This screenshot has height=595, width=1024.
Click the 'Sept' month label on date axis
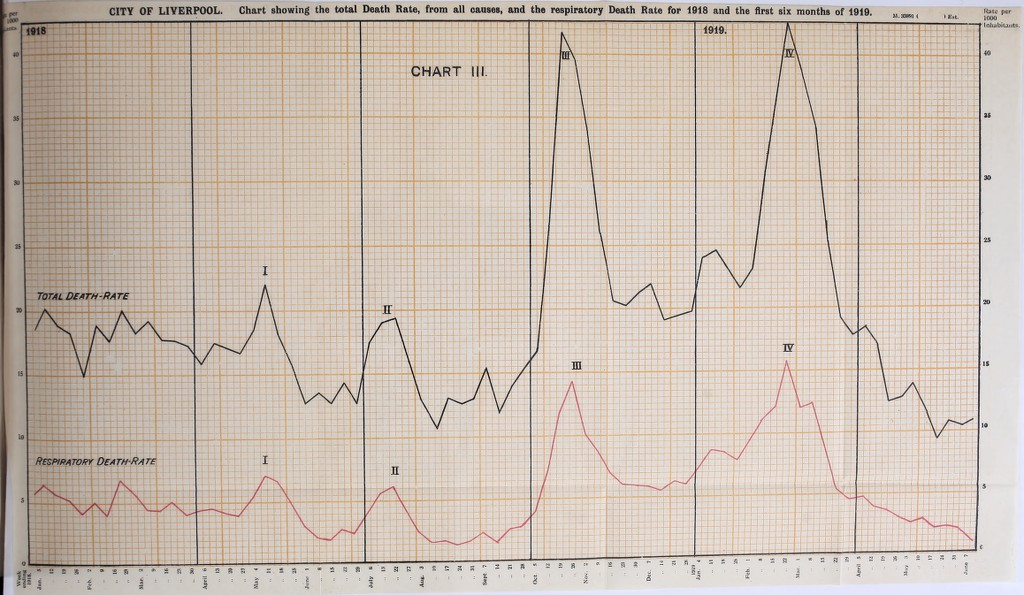[x=485, y=579]
